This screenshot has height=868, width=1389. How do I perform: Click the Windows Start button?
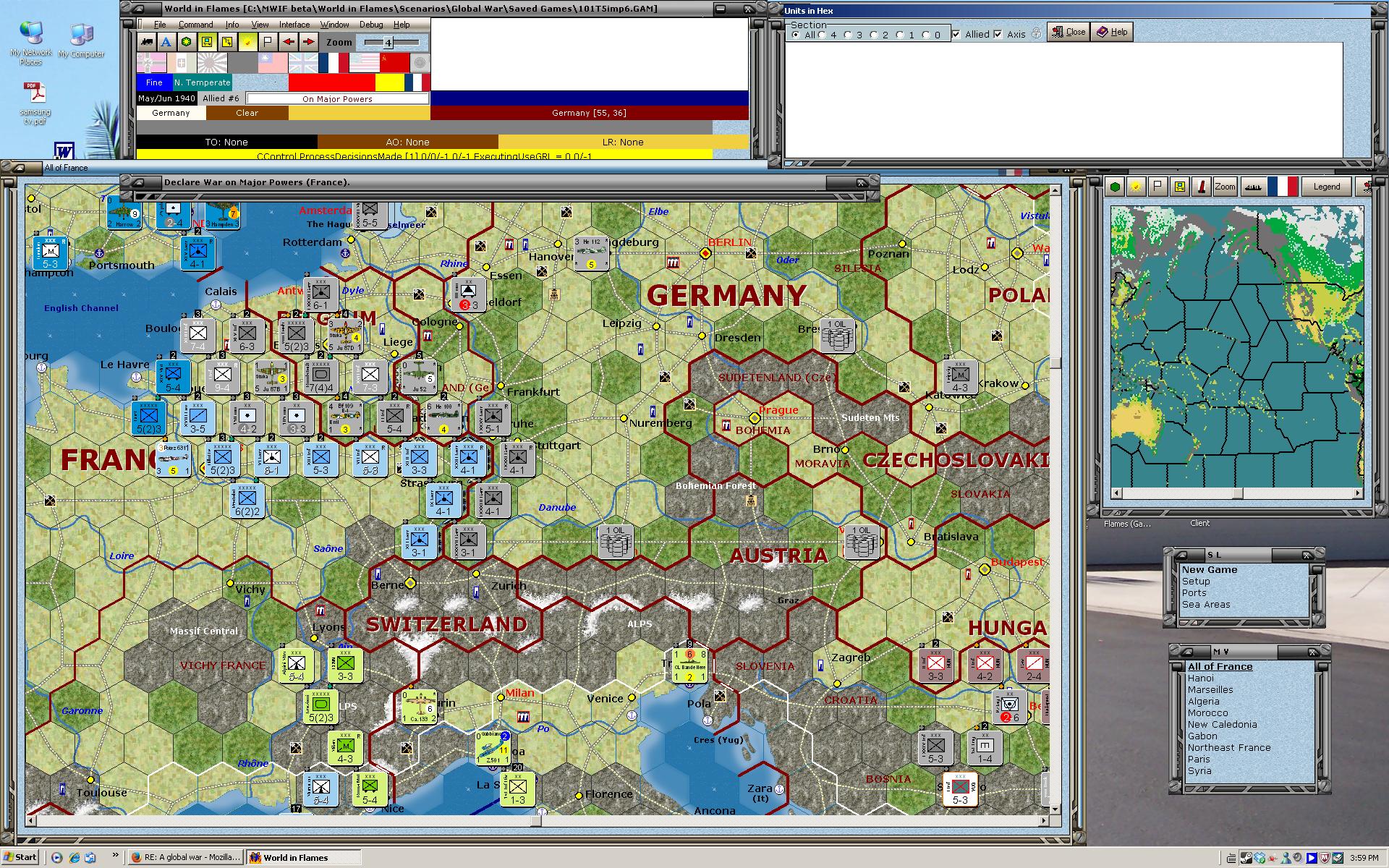point(20,857)
